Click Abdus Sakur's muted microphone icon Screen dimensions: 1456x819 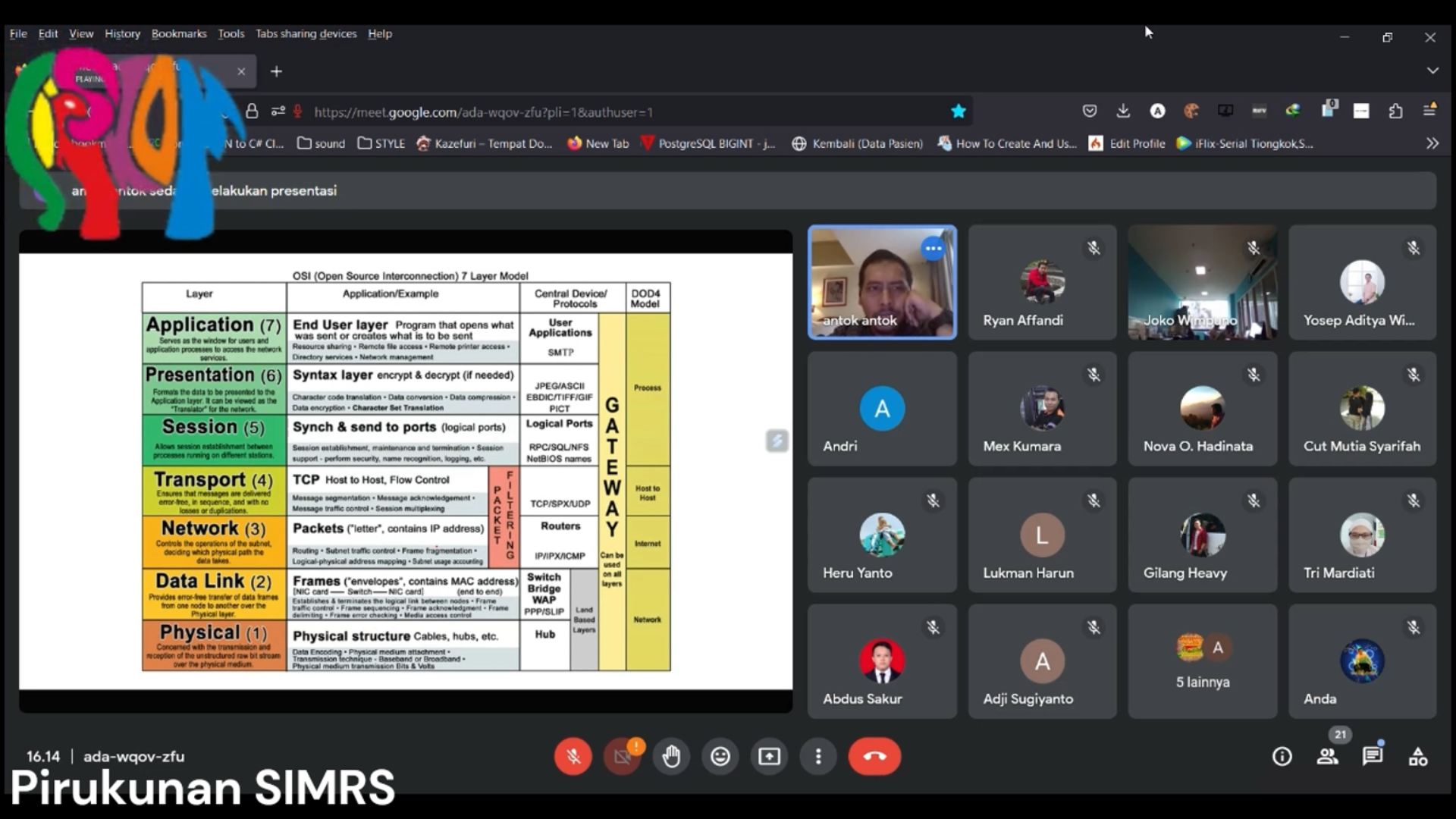click(x=933, y=627)
